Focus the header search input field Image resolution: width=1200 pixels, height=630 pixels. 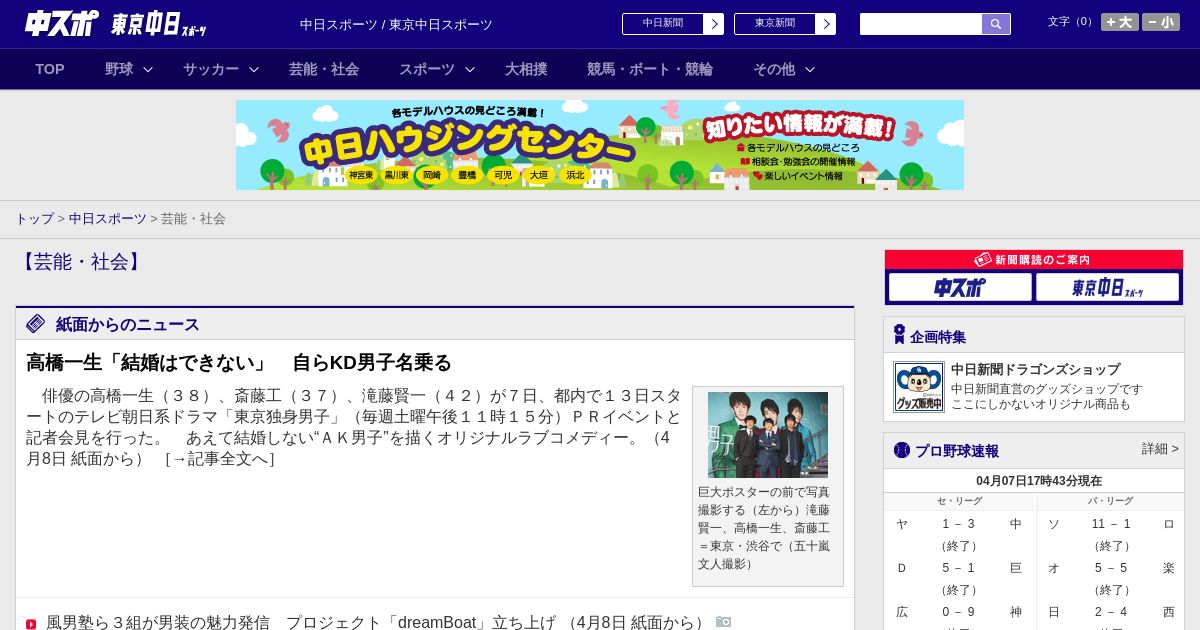click(x=921, y=24)
